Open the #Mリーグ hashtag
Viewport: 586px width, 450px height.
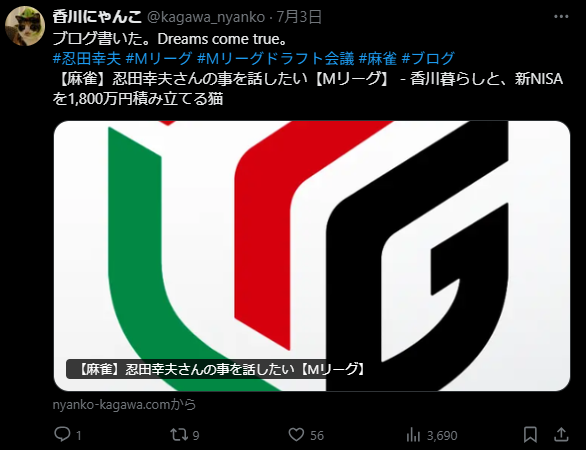click(x=159, y=59)
